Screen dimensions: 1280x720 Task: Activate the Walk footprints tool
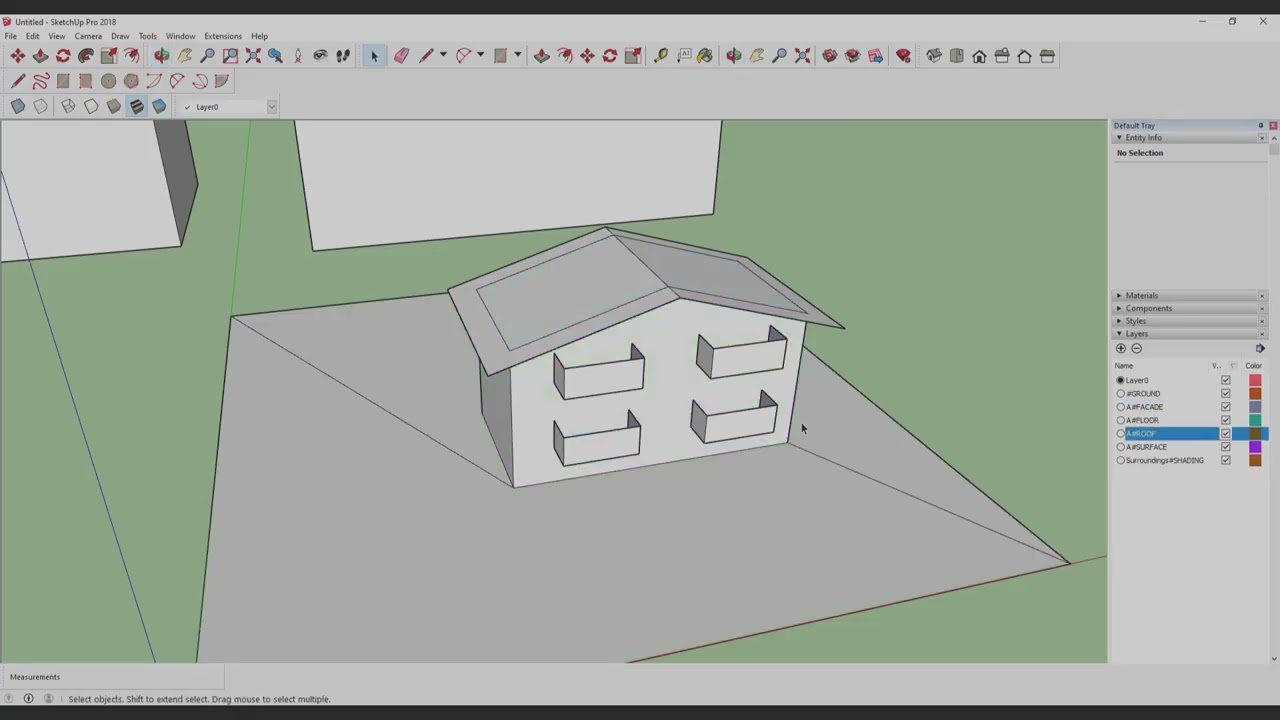(x=343, y=56)
